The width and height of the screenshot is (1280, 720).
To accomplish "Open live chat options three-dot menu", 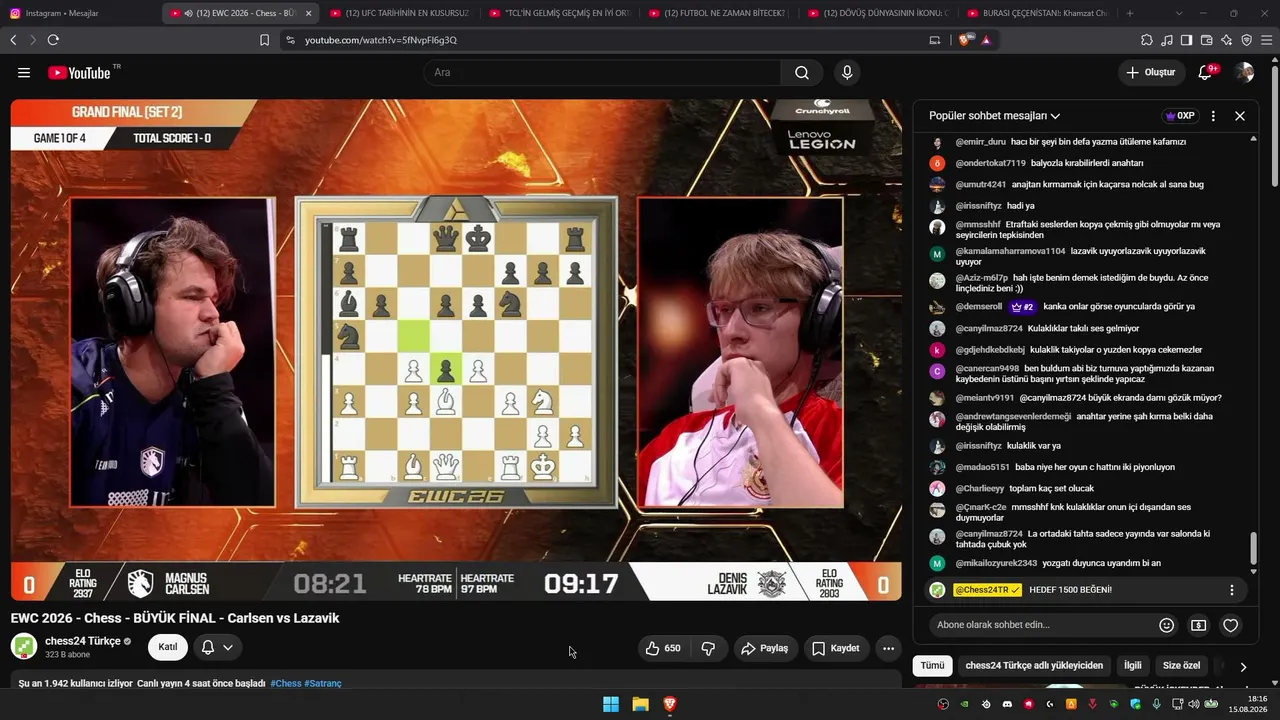I will (1213, 116).
